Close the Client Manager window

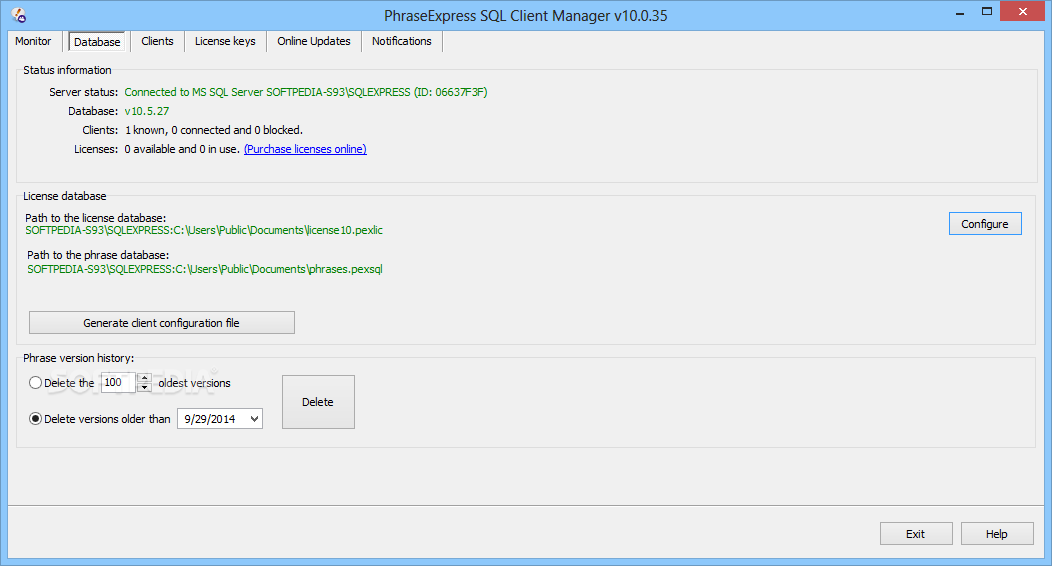pyautogui.click(x=1022, y=11)
